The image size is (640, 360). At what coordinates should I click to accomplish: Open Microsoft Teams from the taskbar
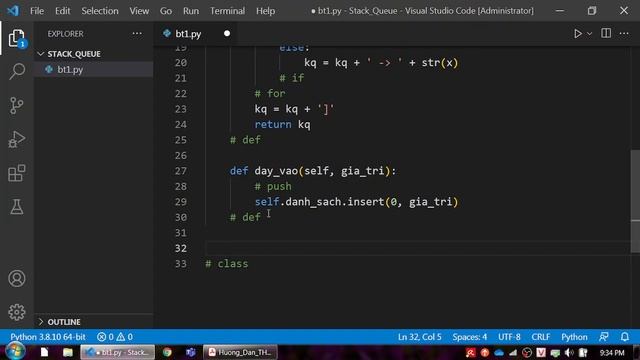pyautogui.click(x=190, y=352)
